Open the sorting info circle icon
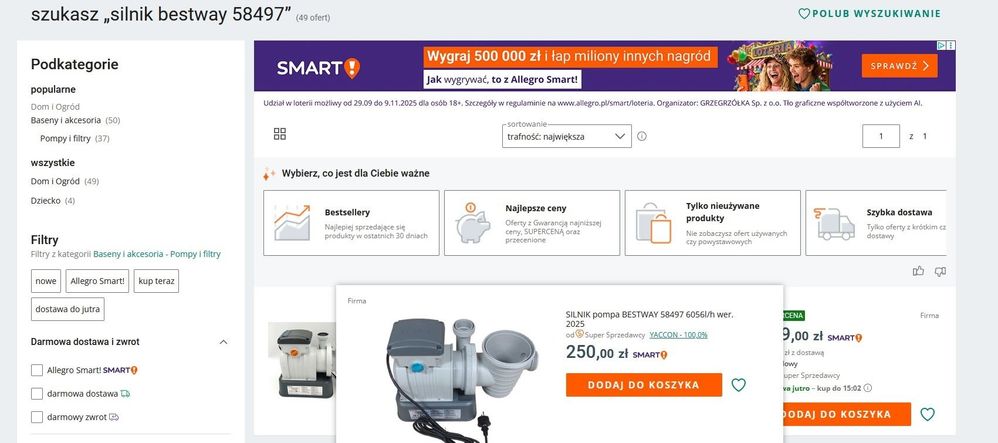 point(642,136)
